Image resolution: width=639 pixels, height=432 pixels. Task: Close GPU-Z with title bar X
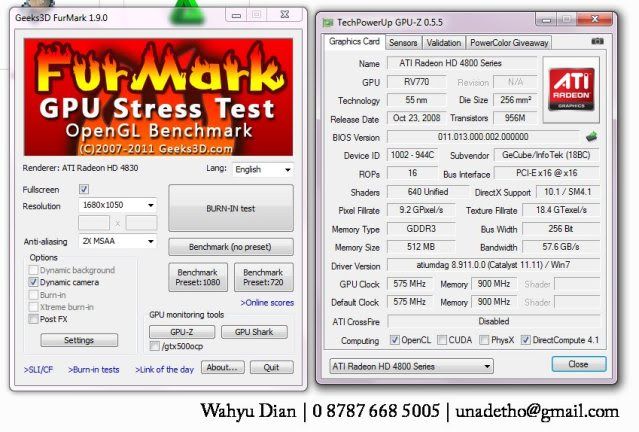(x=595, y=19)
